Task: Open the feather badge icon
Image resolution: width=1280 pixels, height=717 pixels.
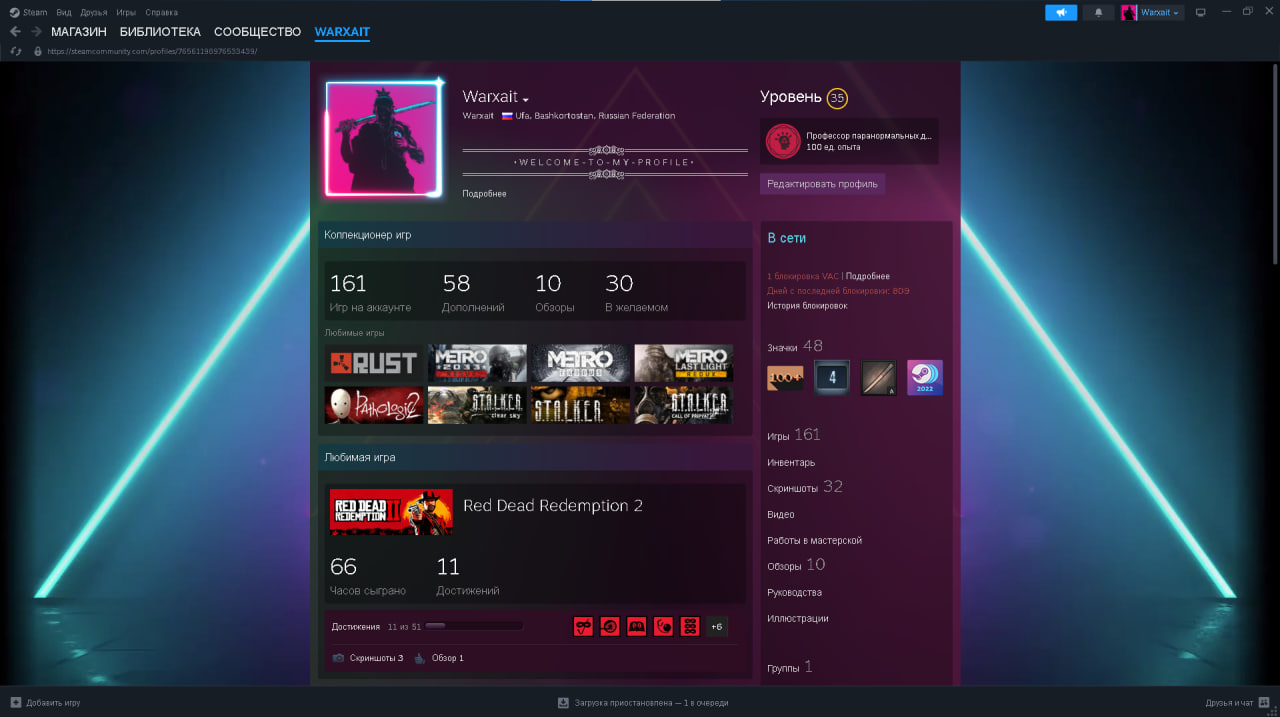Action: pyautogui.click(x=879, y=378)
